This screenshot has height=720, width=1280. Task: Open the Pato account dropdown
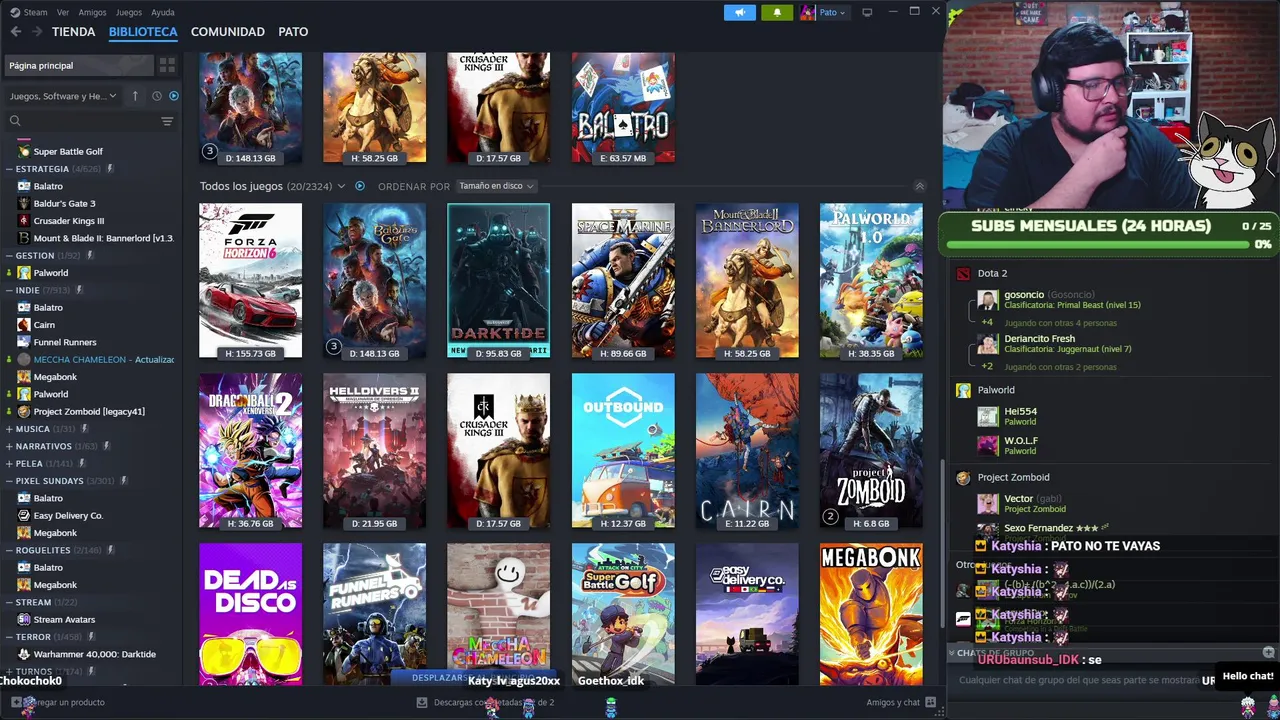click(x=832, y=12)
